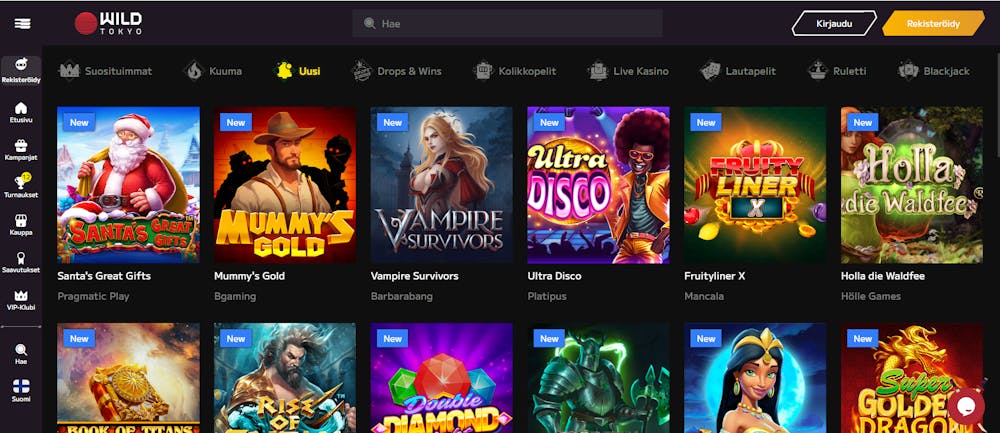Select the Kuuma tab label
The width and height of the screenshot is (1000, 433).
[x=226, y=71]
